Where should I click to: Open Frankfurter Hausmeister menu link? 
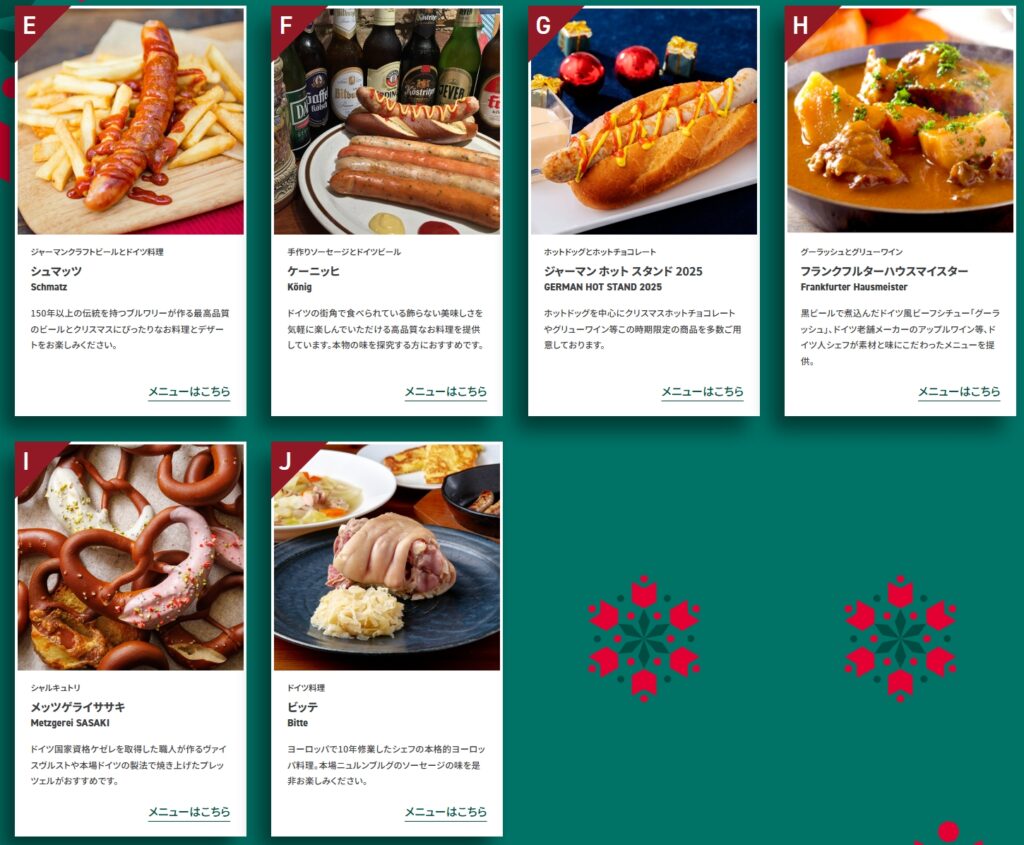(x=959, y=392)
